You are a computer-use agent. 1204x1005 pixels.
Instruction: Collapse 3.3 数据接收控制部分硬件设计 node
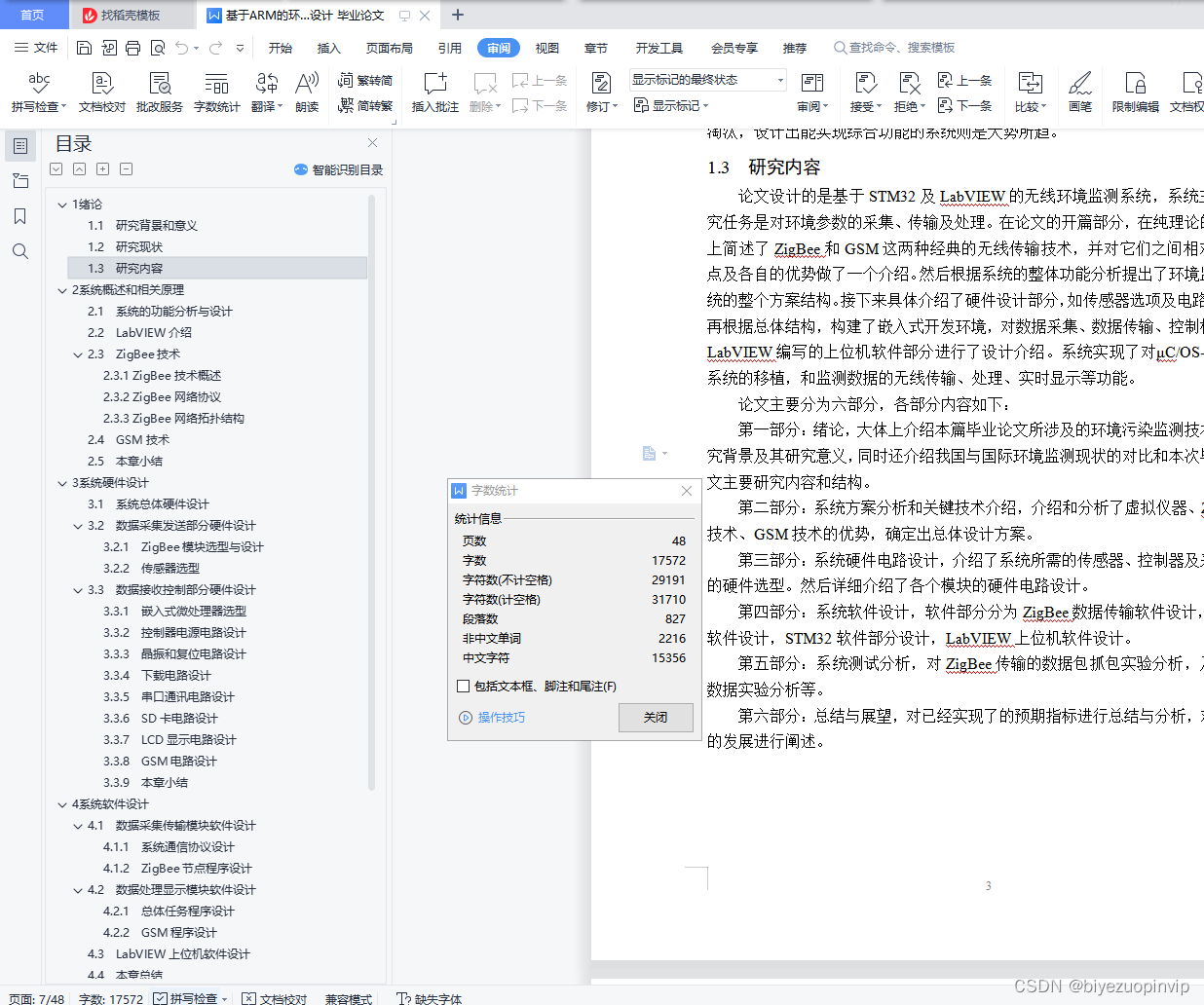[78, 590]
